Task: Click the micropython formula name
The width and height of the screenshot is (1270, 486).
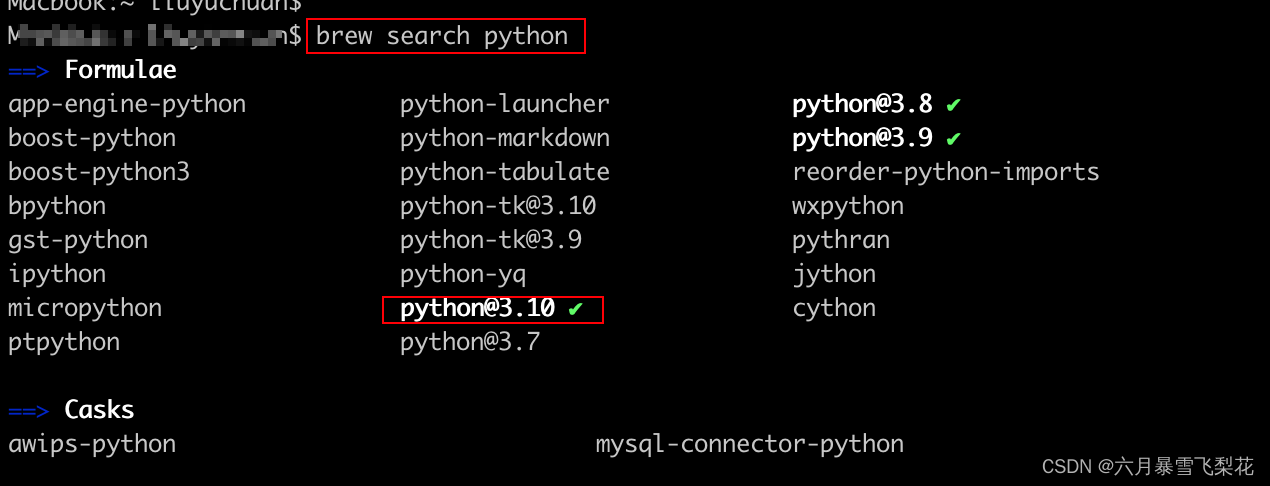Action: point(85,308)
